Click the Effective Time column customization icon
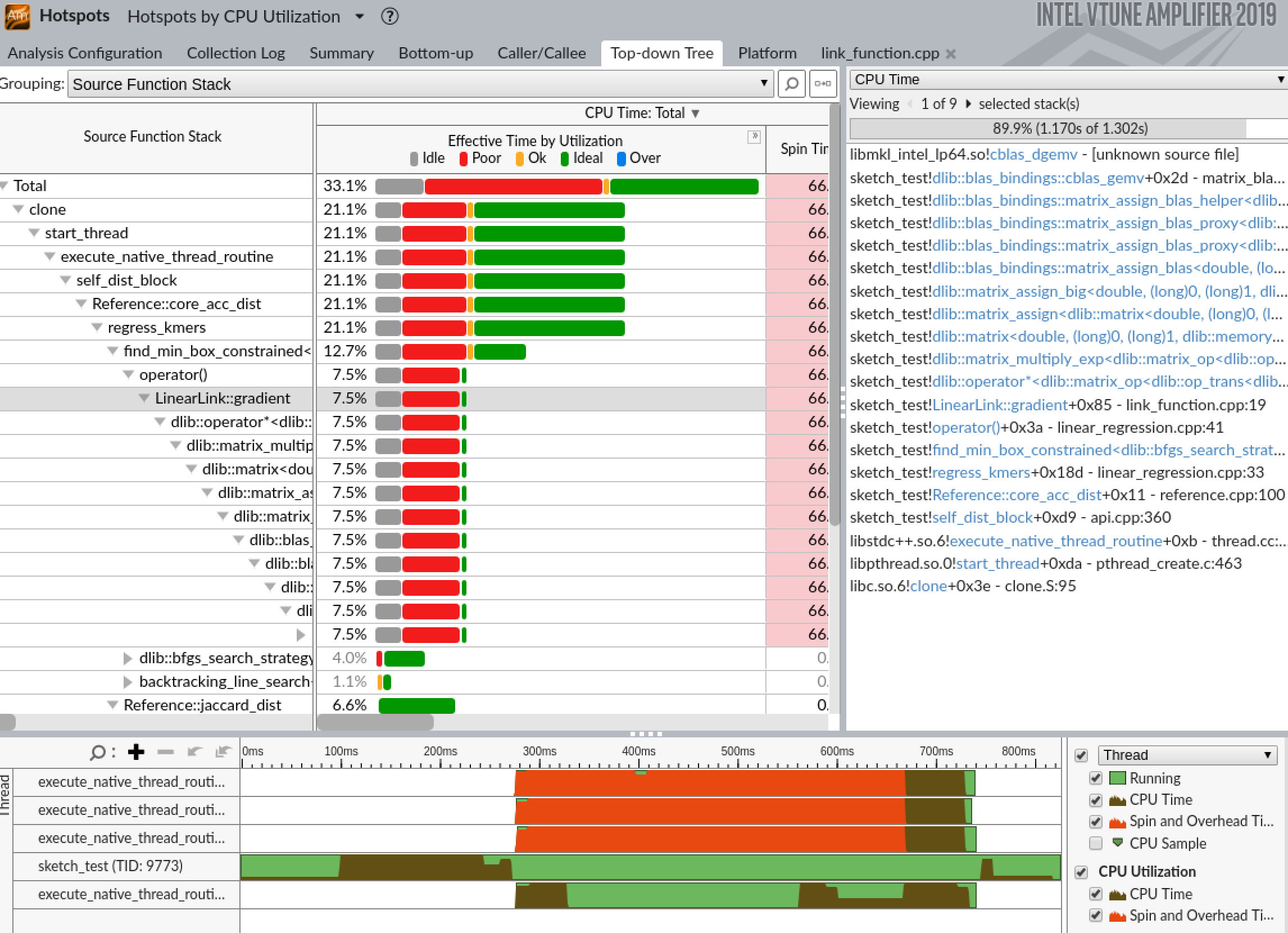 coord(755,136)
